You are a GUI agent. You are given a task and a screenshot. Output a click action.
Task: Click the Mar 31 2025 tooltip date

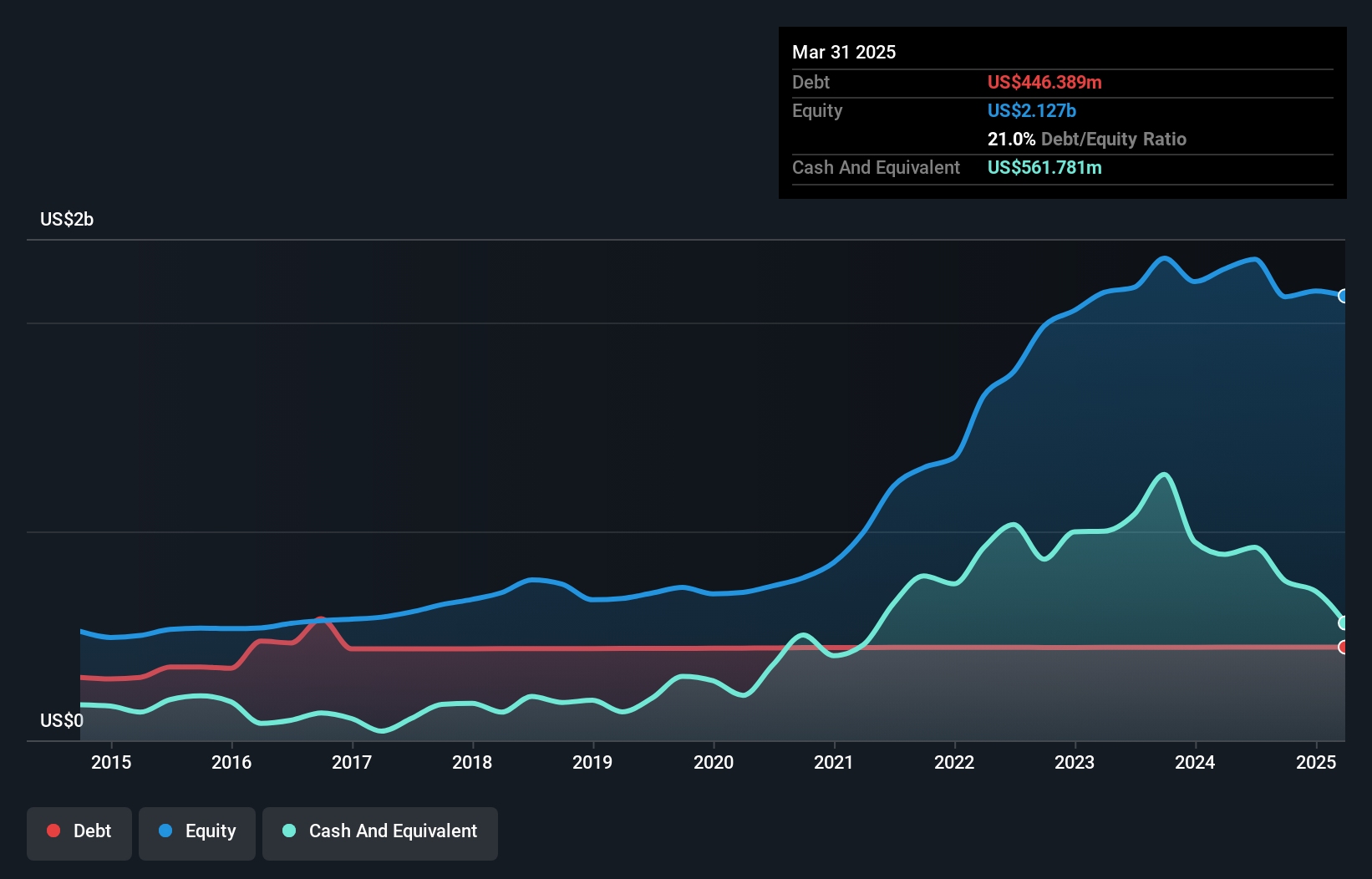pos(844,52)
